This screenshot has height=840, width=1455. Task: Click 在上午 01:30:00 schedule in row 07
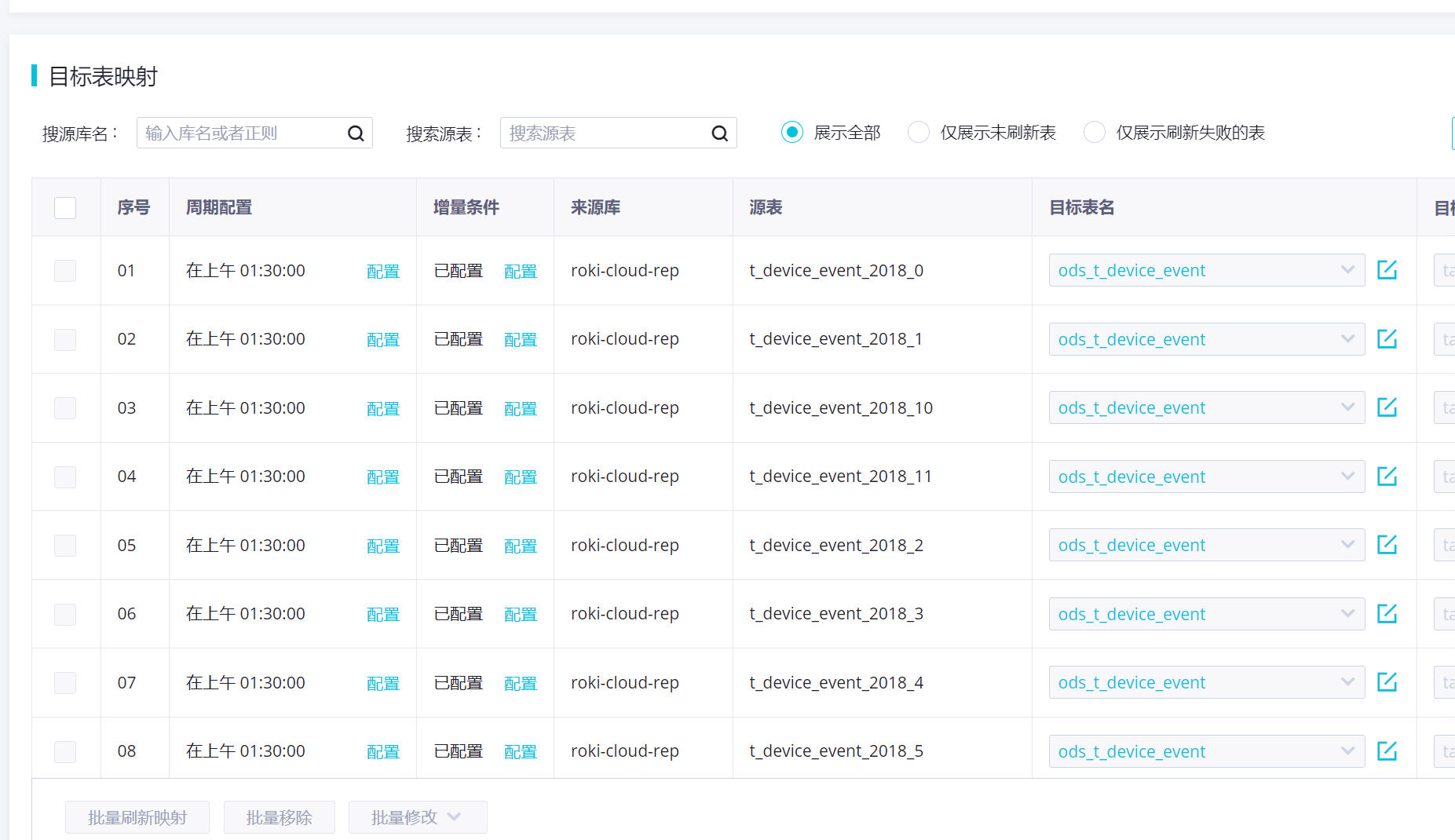coord(246,682)
